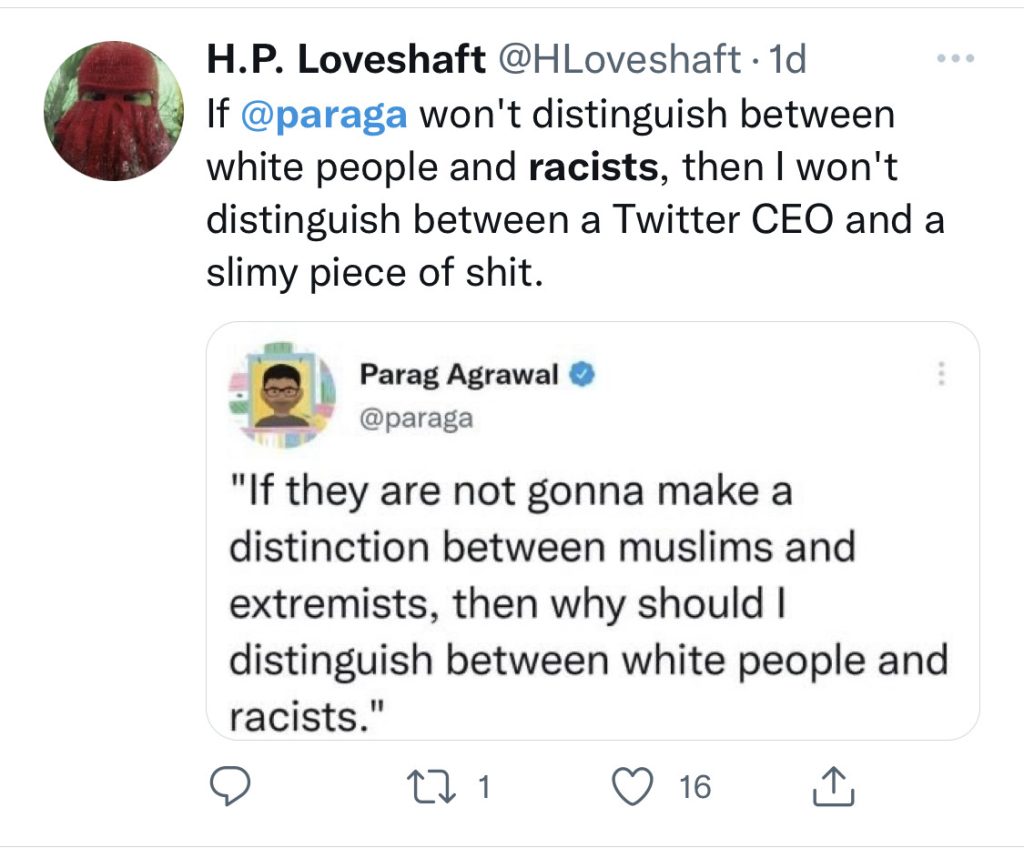
Task: Click the word "racists" in bold in the tweet
Action: (x=592, y=167)
